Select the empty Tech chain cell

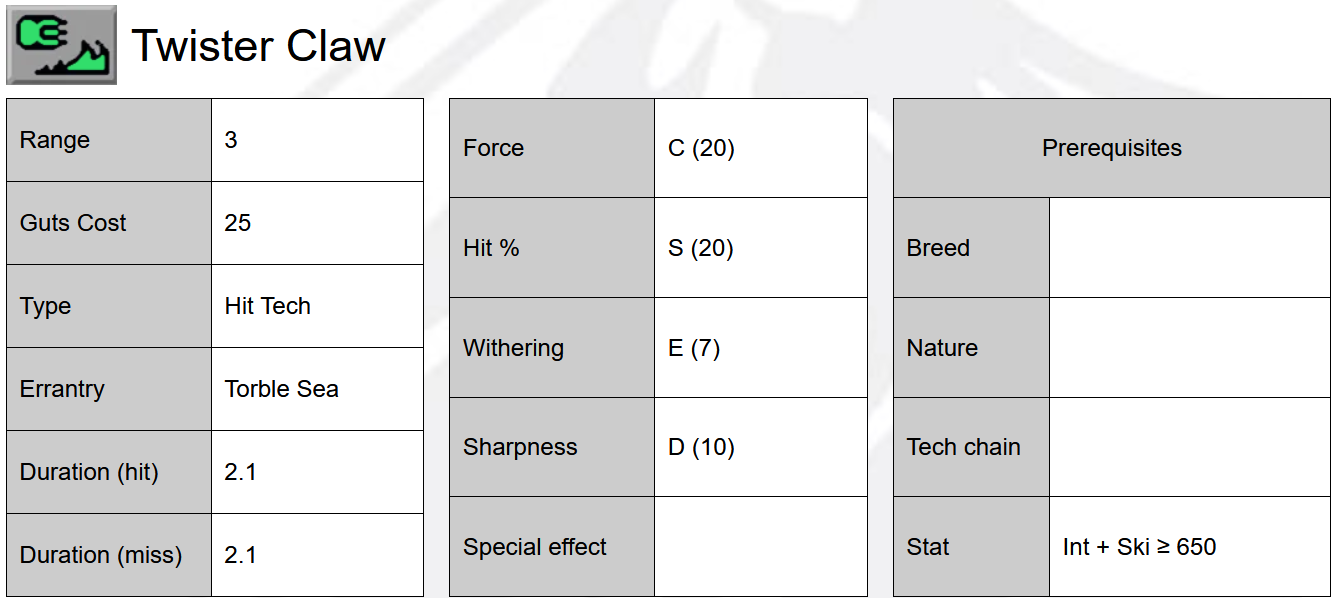click(x=1189, y=447)
